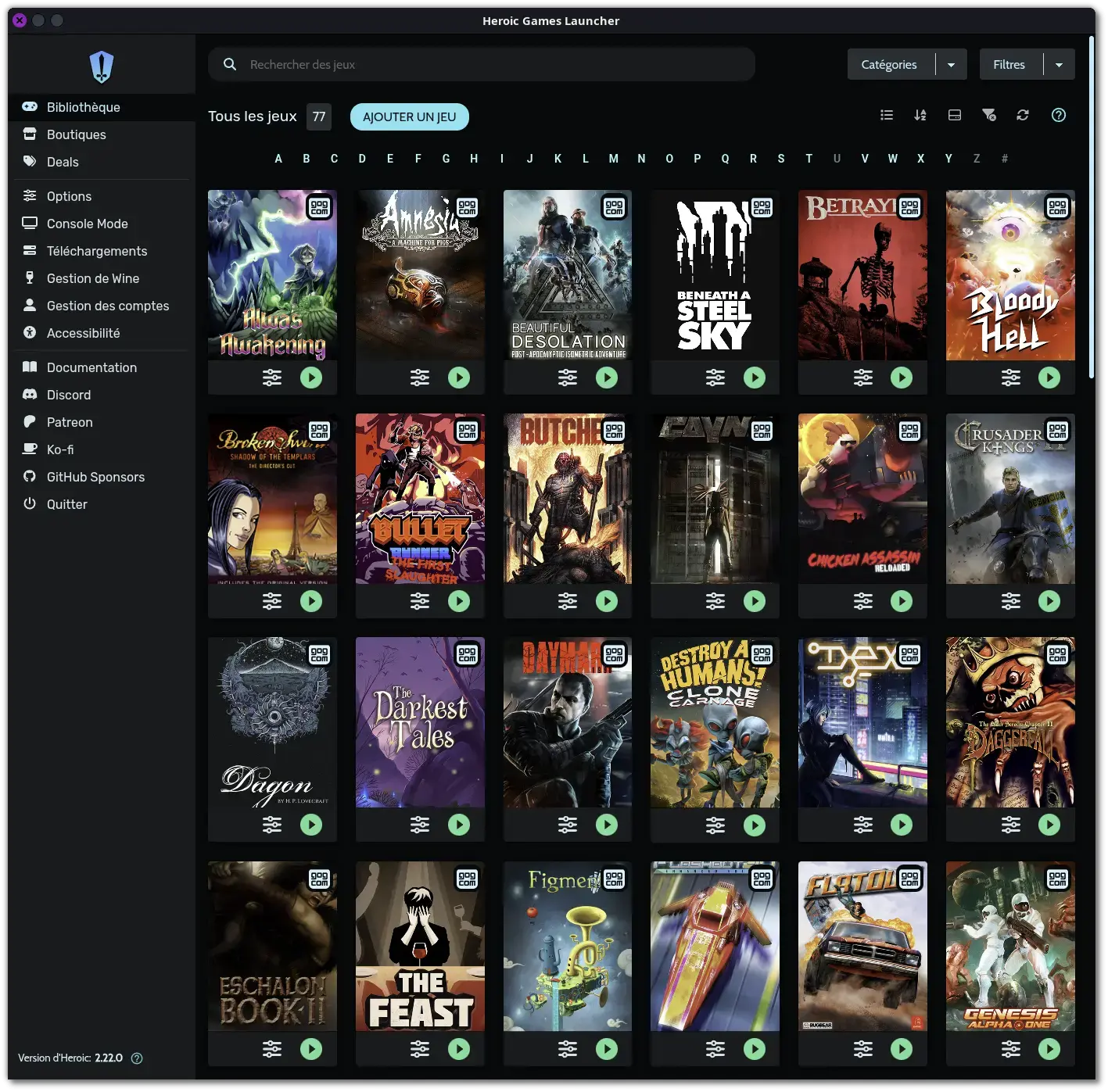1108x1092 pixels.
Task: Play Alwa's Awakening
Action: pyautogui.click(x=311, y=378)
